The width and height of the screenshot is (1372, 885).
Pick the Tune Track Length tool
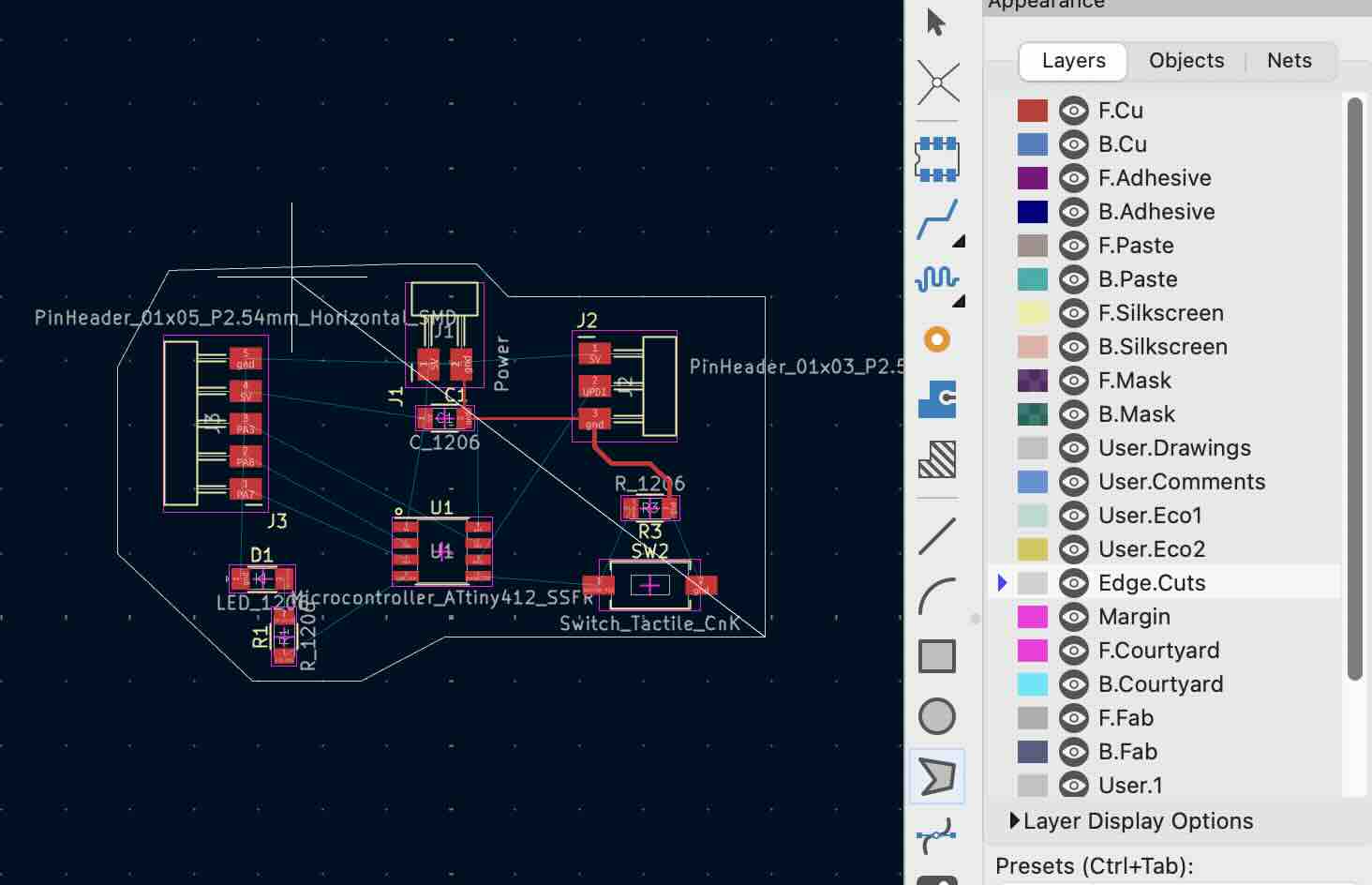(936, 278)
